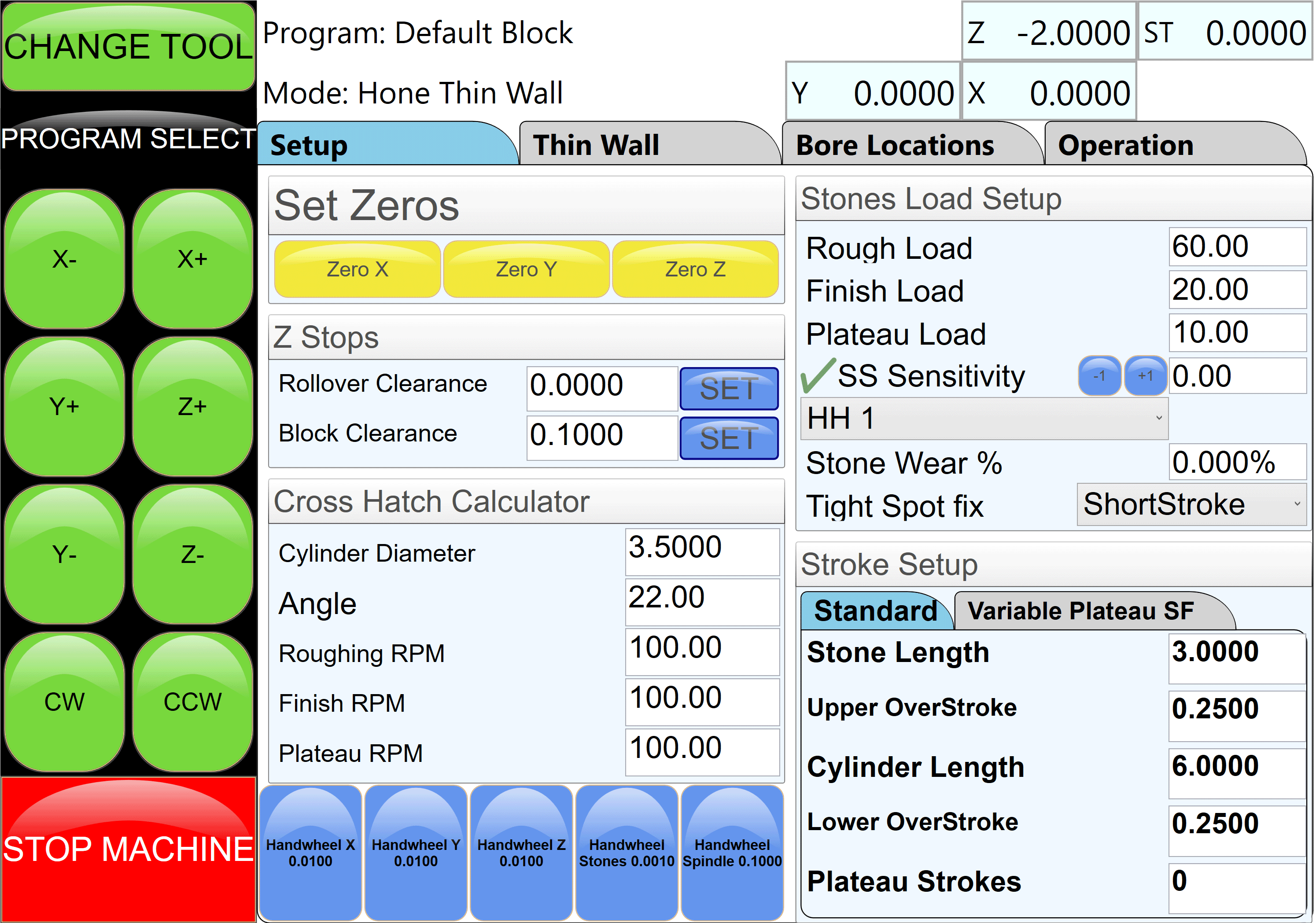Open the HH 1 dropdown

click(x=984, y=418)
